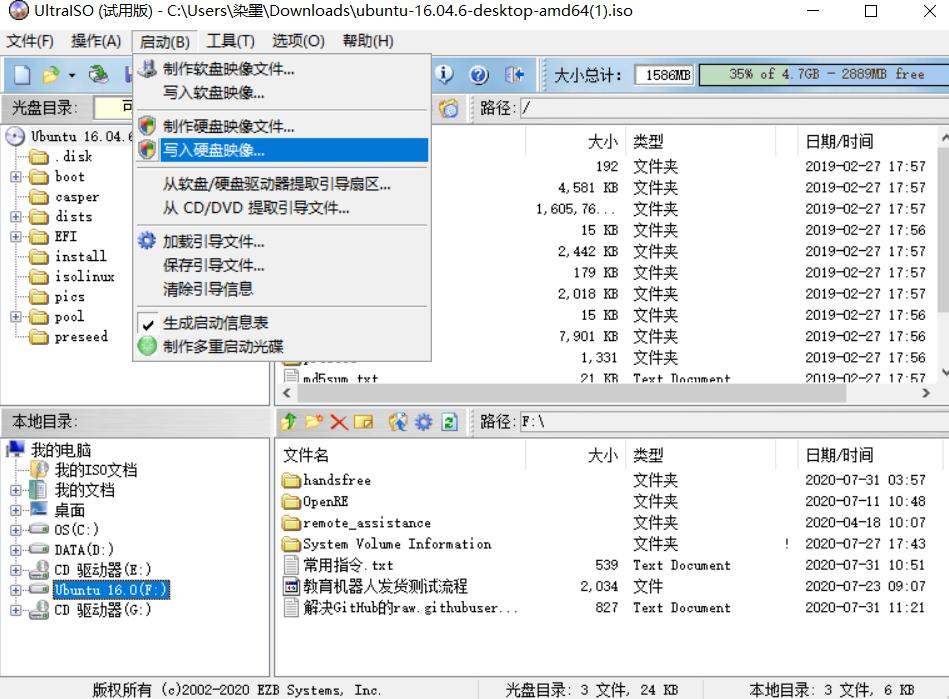Select CD 驱动器(G:) drive
949x699 pixels.
[x=102, y=609]
